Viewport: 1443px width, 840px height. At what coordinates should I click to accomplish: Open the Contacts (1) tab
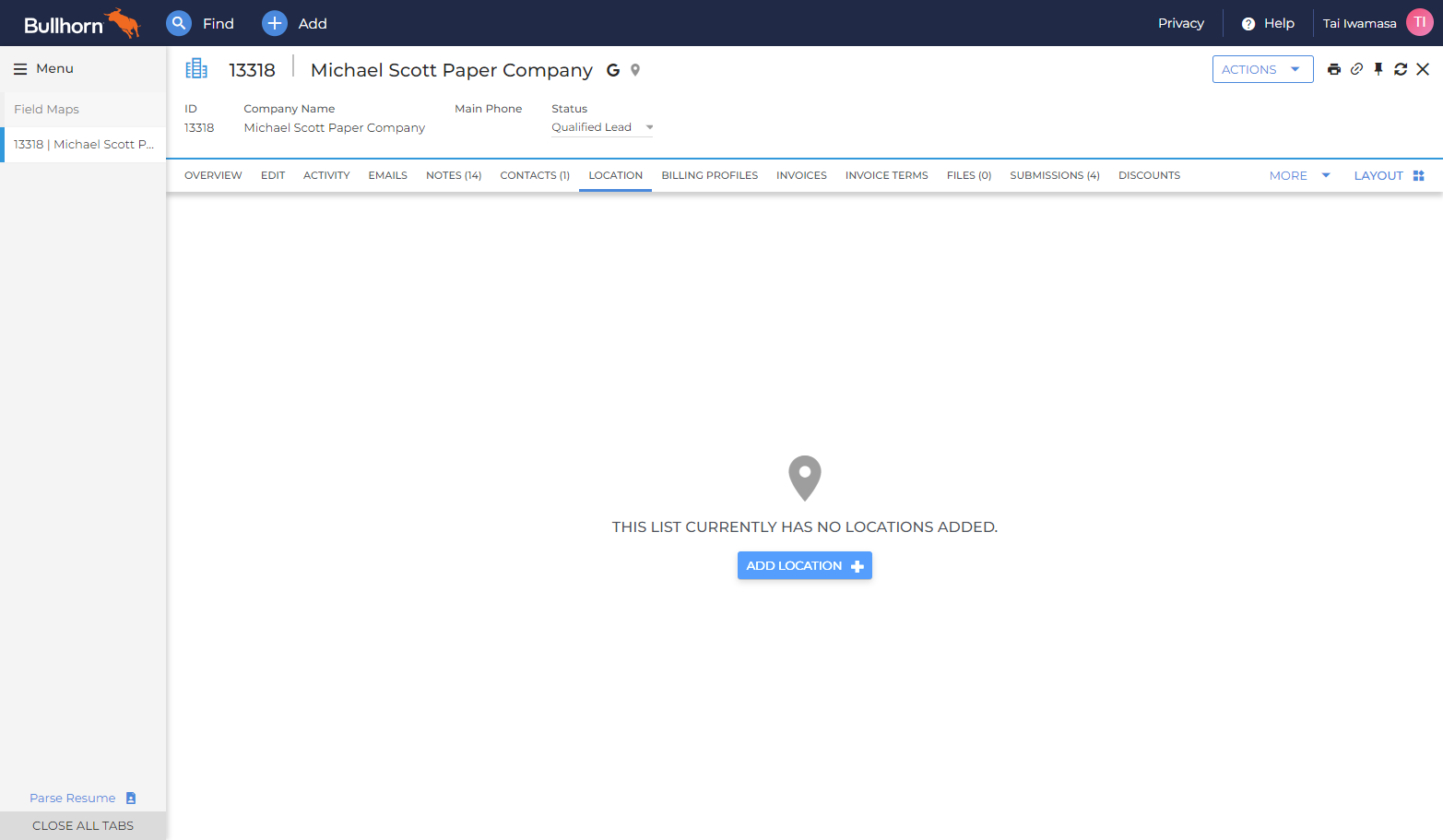[535, 175]
